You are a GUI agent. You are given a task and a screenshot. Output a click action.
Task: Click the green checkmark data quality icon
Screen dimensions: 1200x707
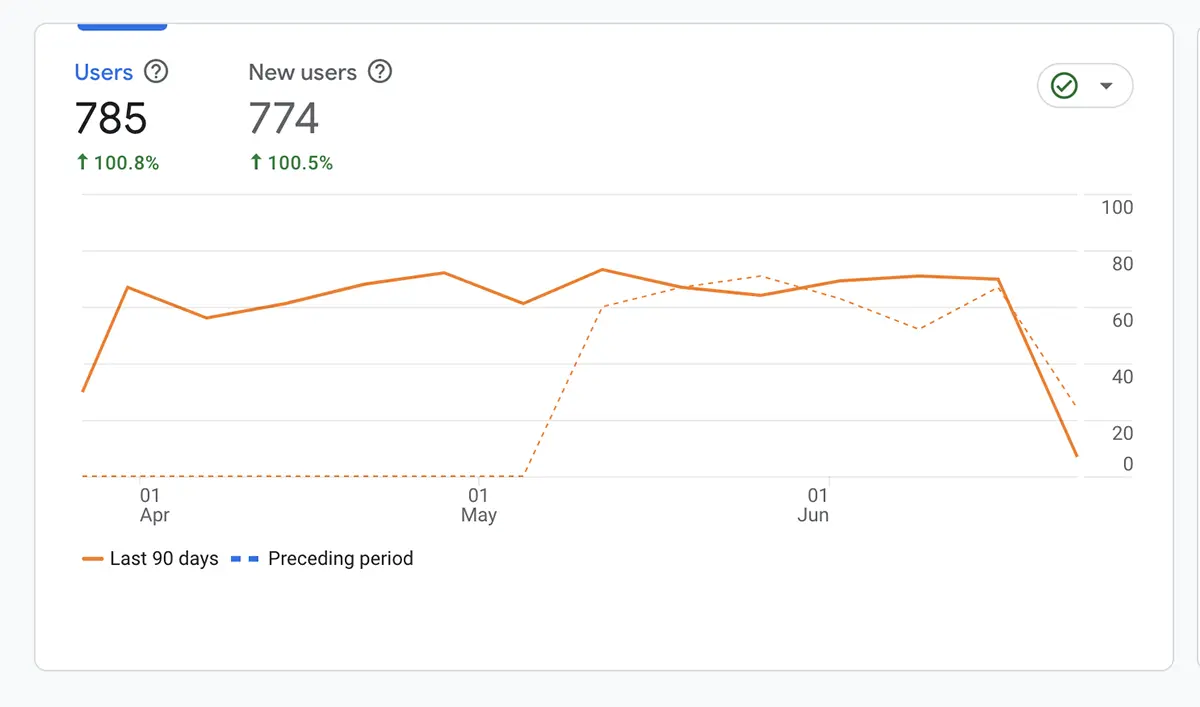[x=1064, y=86]
